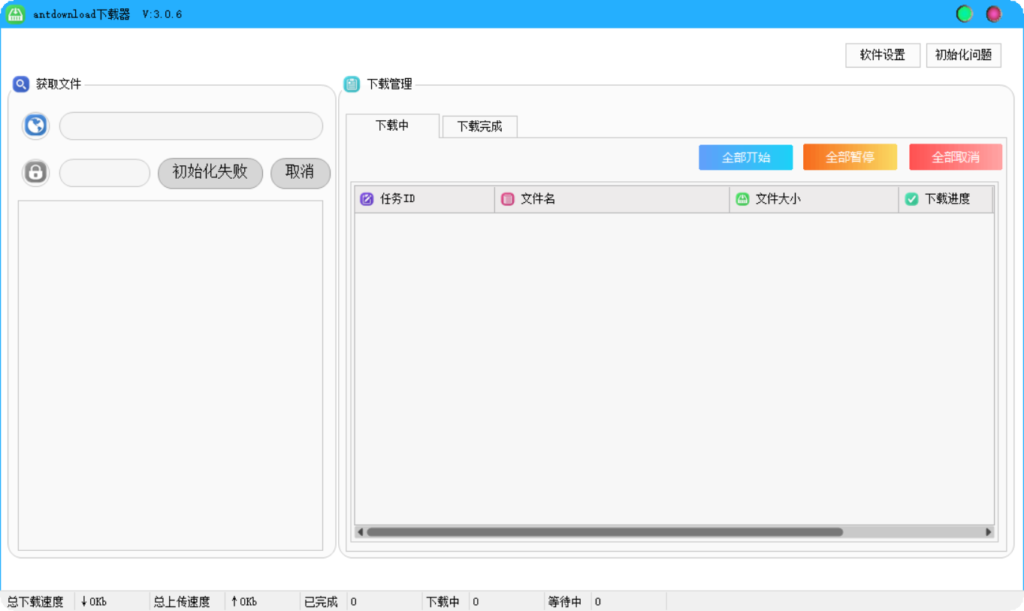Click the 初始化失败 button
1024x611 pixels.
pos(210,172)
